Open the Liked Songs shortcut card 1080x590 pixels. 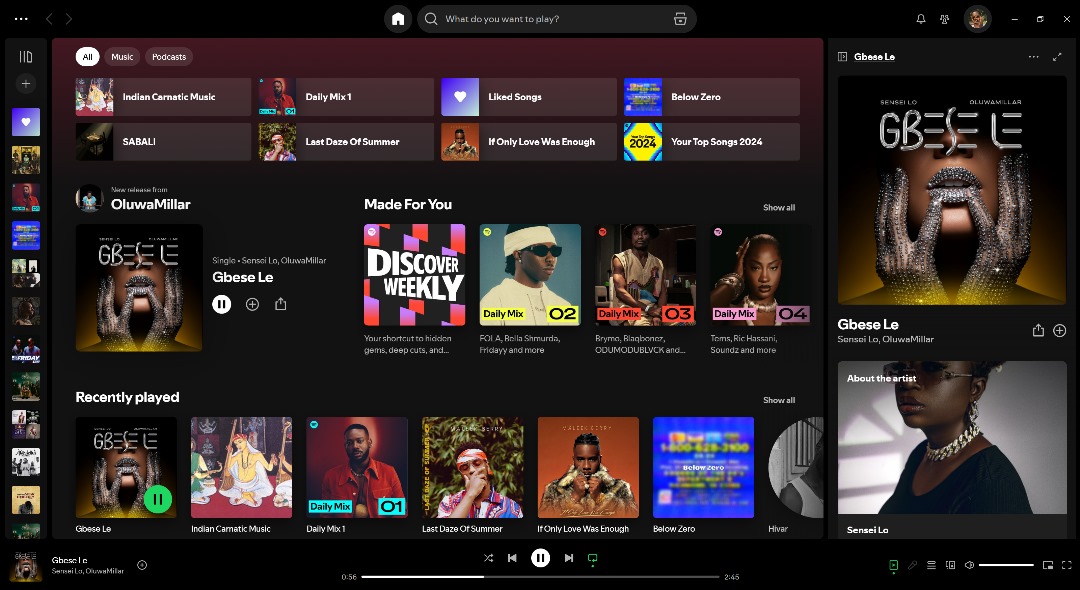click(529, 97)
